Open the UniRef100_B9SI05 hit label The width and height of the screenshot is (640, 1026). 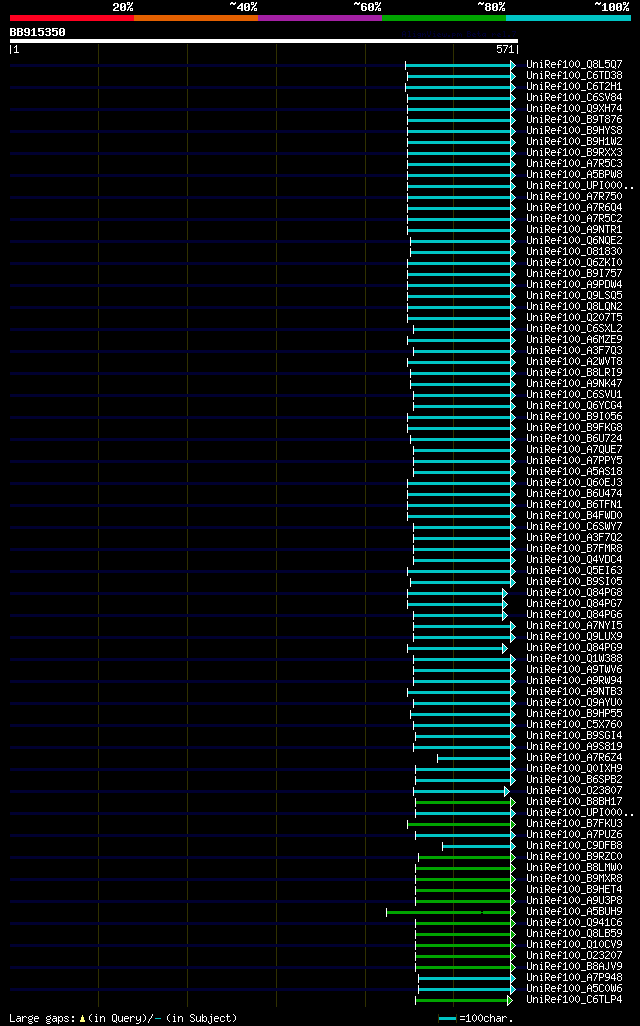pos(575,582)
